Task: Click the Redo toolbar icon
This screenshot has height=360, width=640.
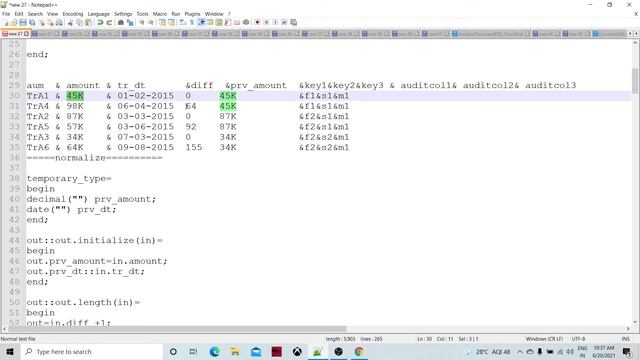Action: pos(109,22)
